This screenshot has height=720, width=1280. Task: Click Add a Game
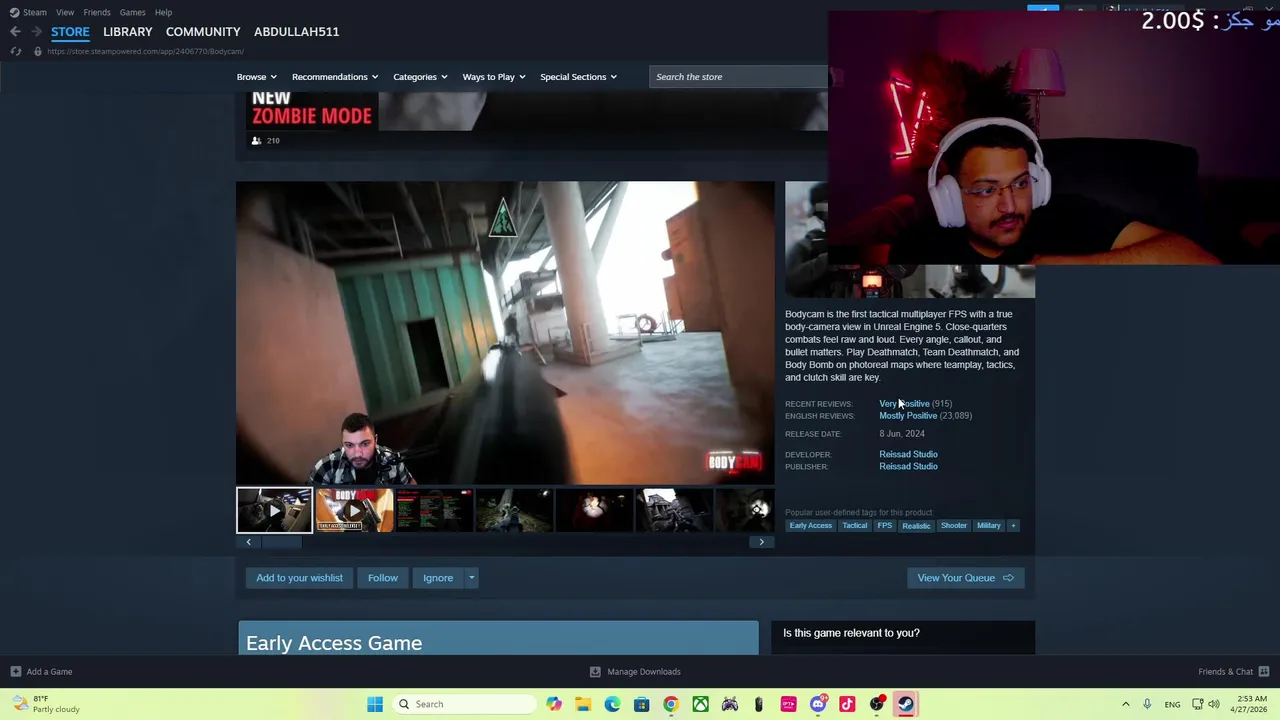tap(41, 672)
